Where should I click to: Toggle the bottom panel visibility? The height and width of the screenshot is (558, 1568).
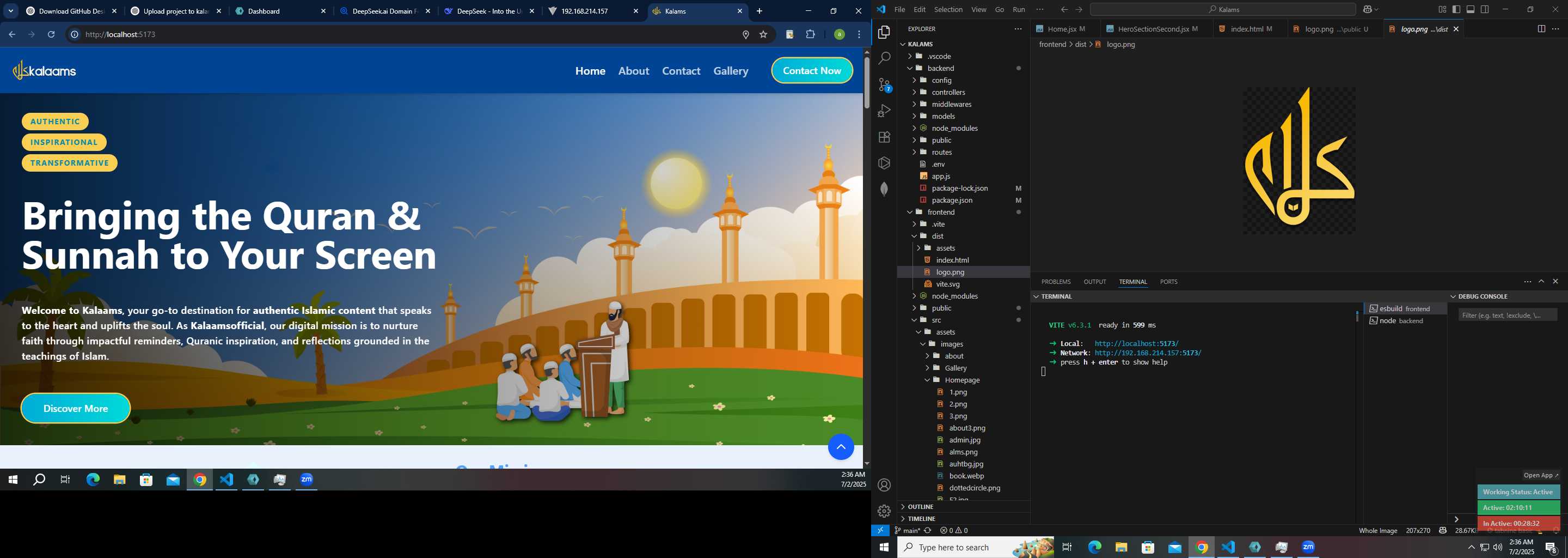[x=1471, y=10]
